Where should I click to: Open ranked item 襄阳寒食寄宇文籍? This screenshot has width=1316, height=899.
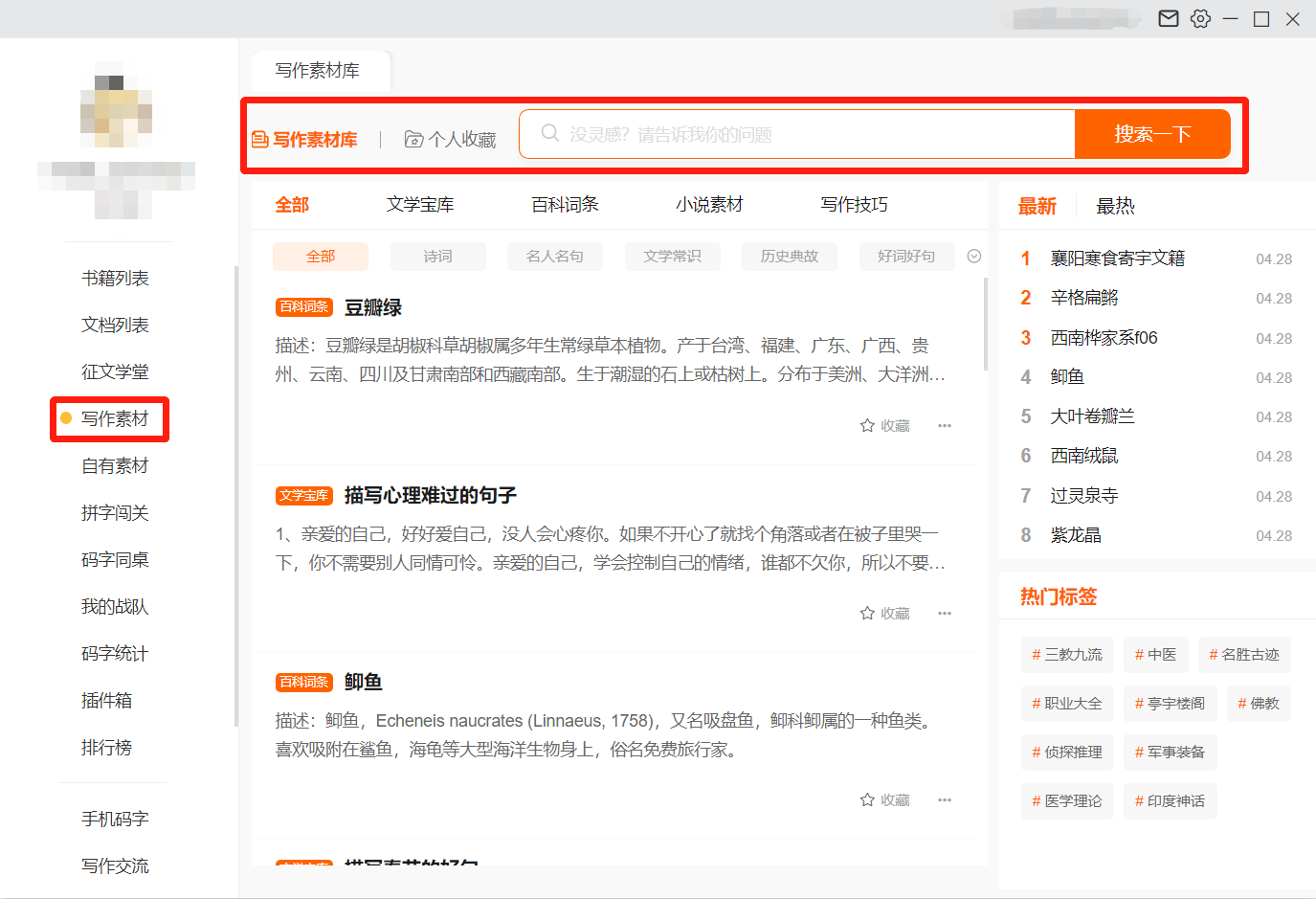click(1118, 258)
